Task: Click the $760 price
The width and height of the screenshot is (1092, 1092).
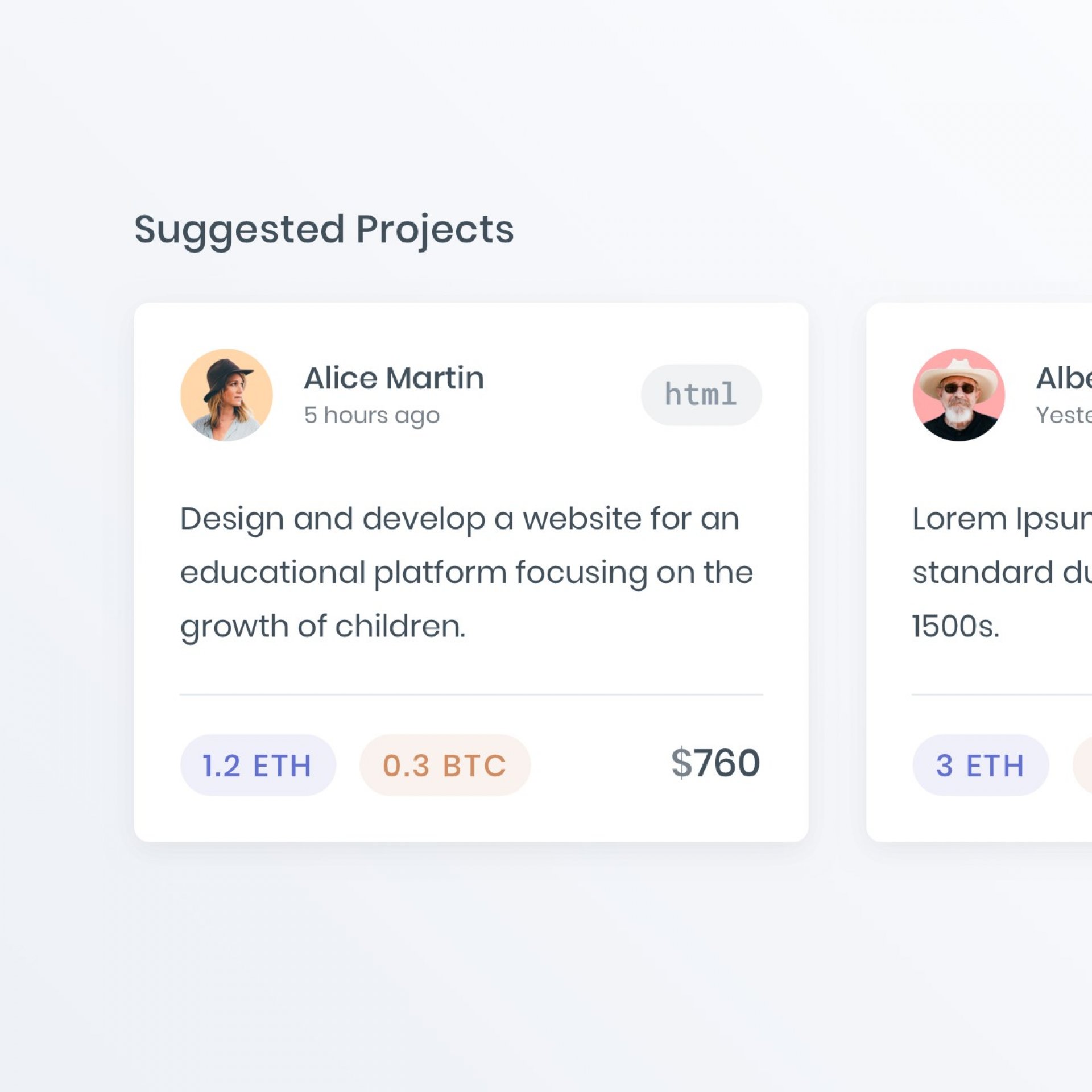Action: (x=715, y=763)
